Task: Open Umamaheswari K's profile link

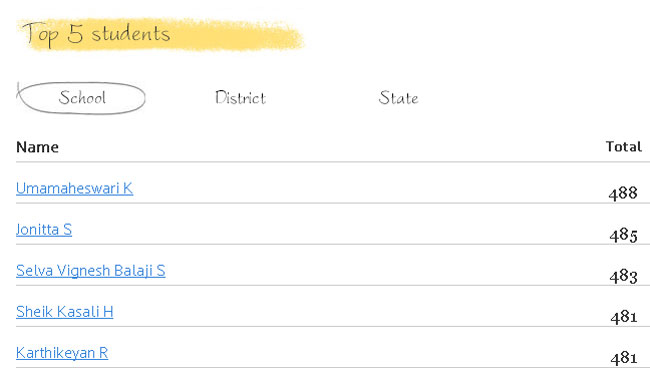Action: [x=75, y=188]
